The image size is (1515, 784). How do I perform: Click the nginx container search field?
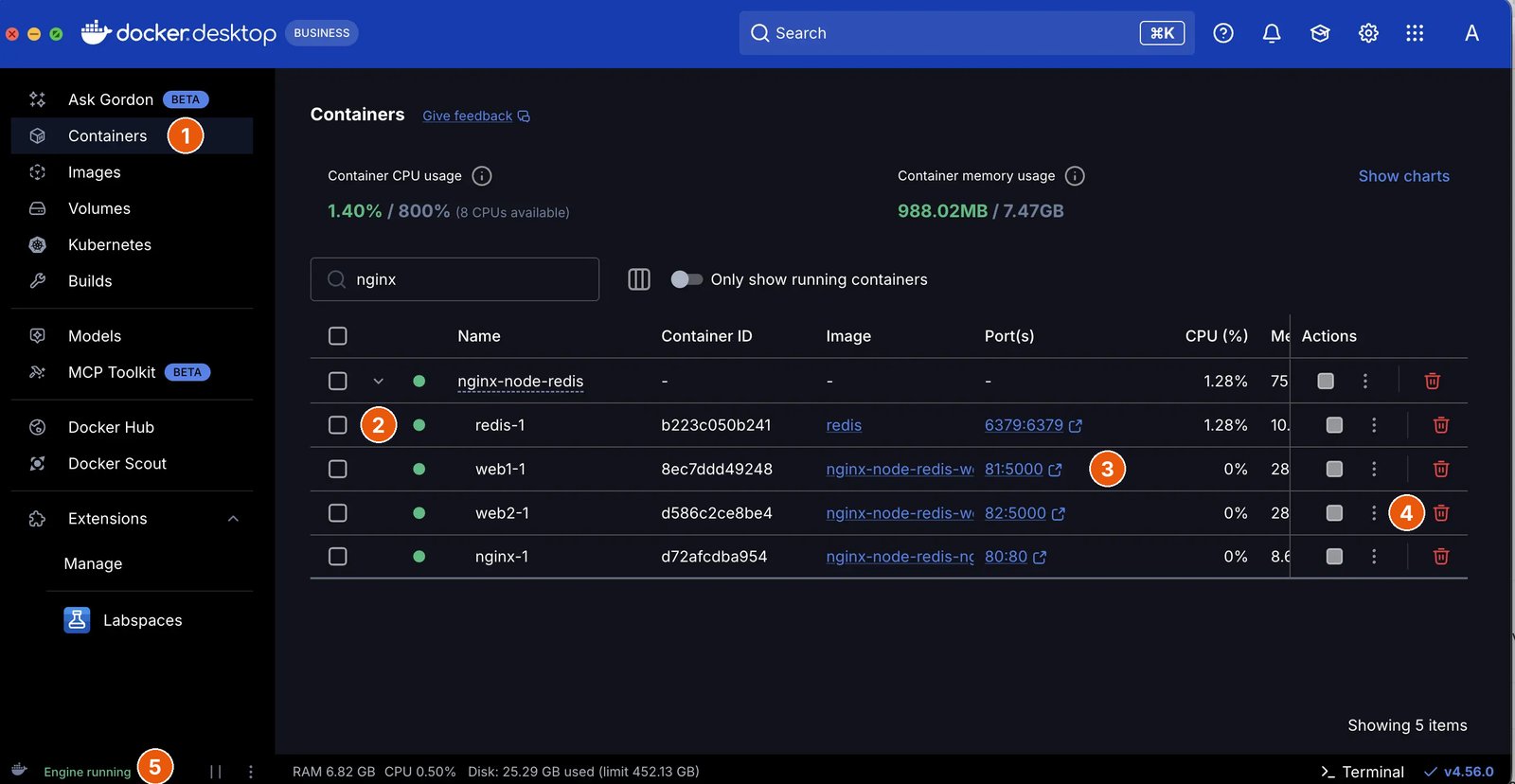[x=454, y=279]
